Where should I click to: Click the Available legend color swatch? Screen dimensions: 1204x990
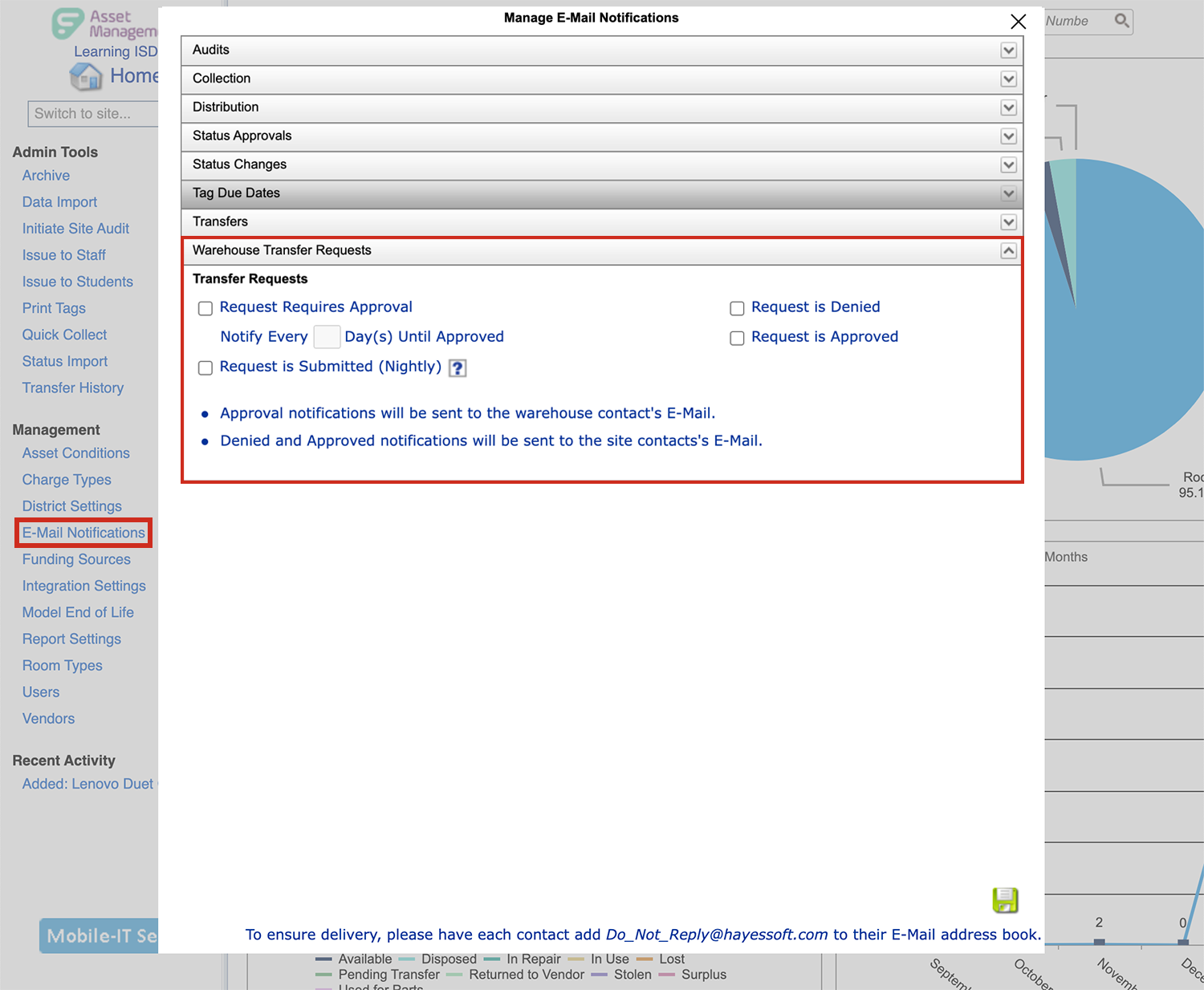coord(323,959)
